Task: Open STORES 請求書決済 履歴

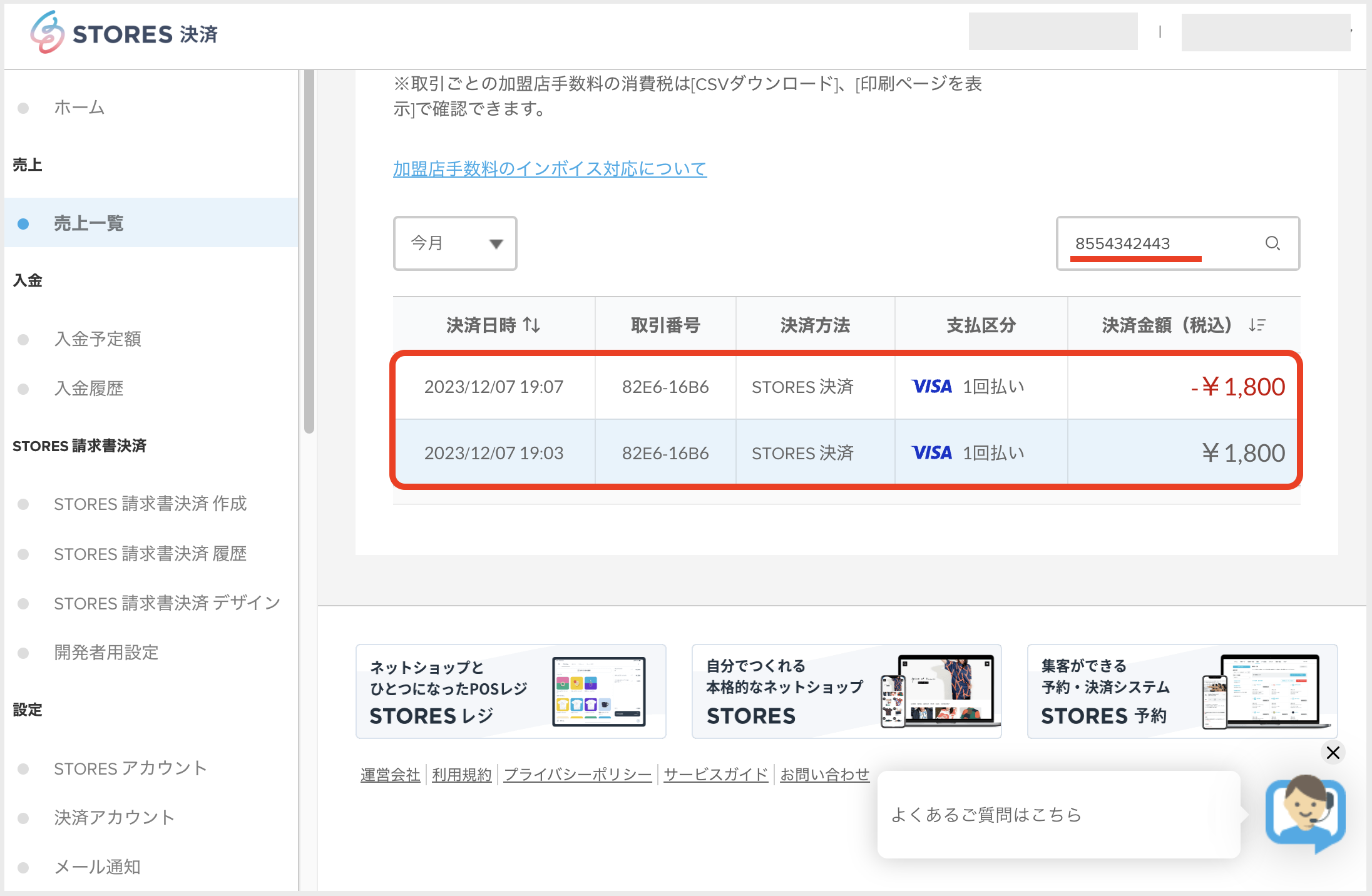Action: click(x=150, y=554)
